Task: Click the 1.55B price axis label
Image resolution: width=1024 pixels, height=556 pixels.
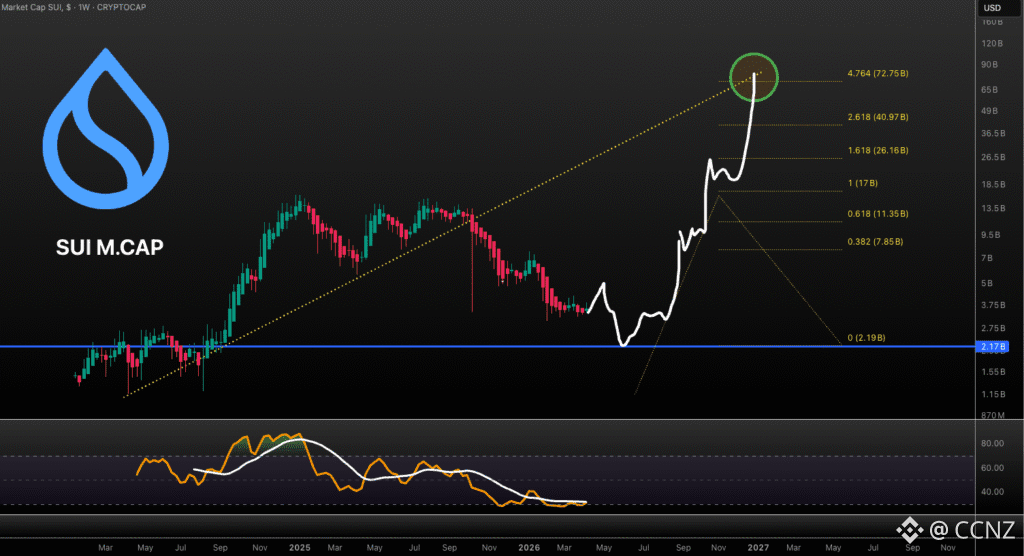Action: pos(993,372)
